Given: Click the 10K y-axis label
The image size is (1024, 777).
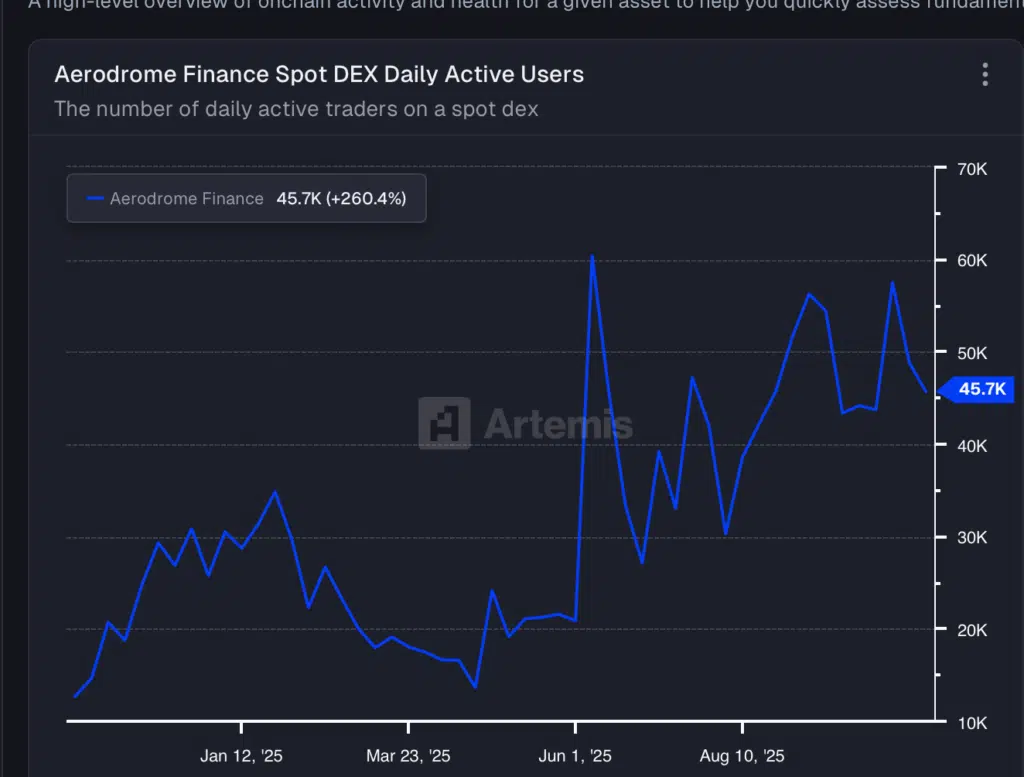Looking at the screenshot, I should point(972,722).
